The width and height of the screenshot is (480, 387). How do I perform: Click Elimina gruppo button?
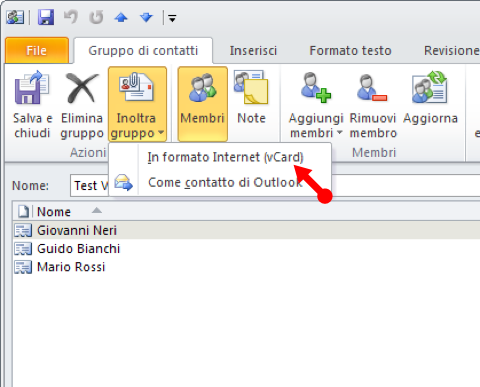82,105
